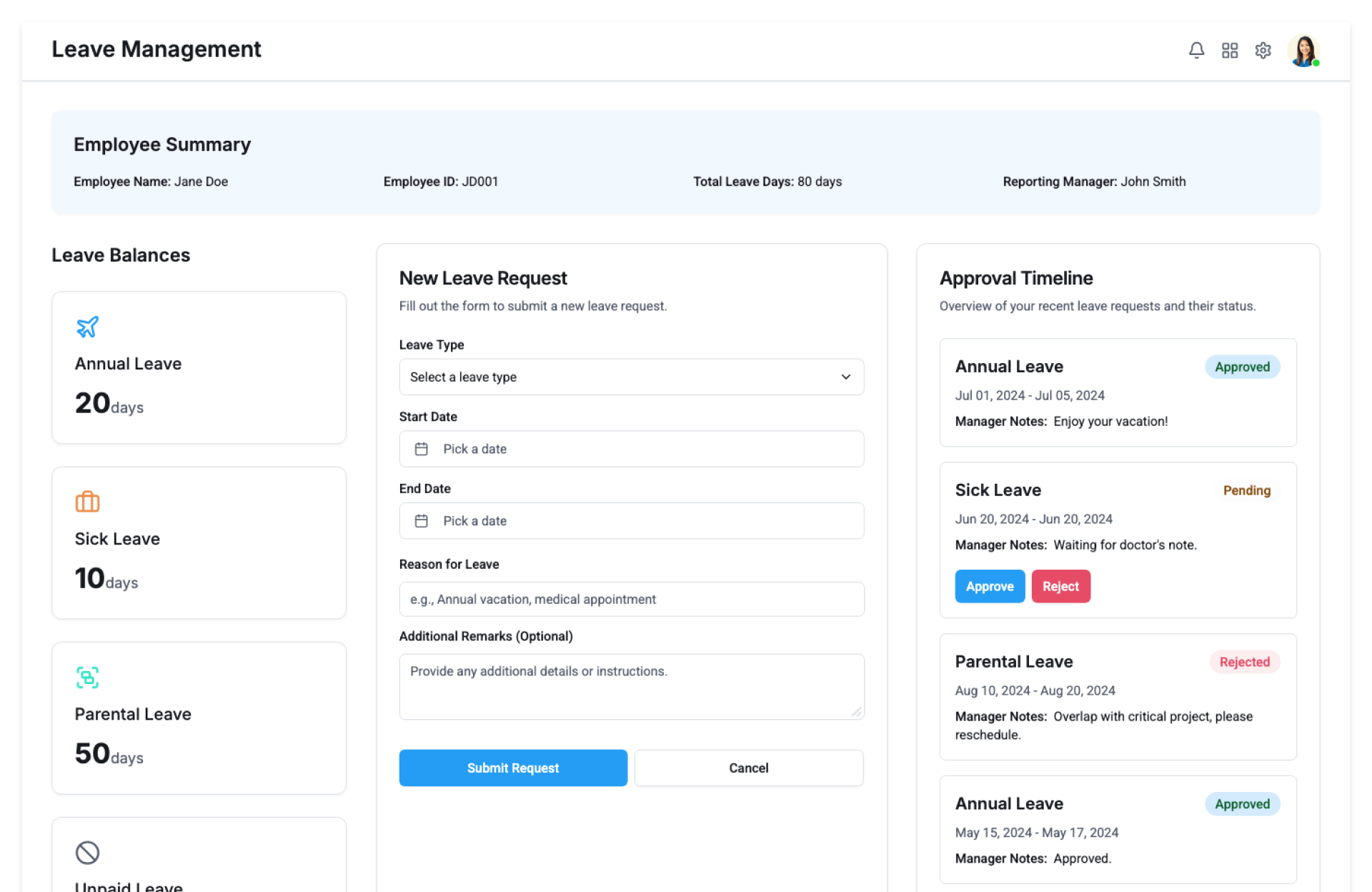The width and height of the screenshot is (1372, 892).
Task: Click the Sick Leave briefcase icon
Action: pos(87,502)
